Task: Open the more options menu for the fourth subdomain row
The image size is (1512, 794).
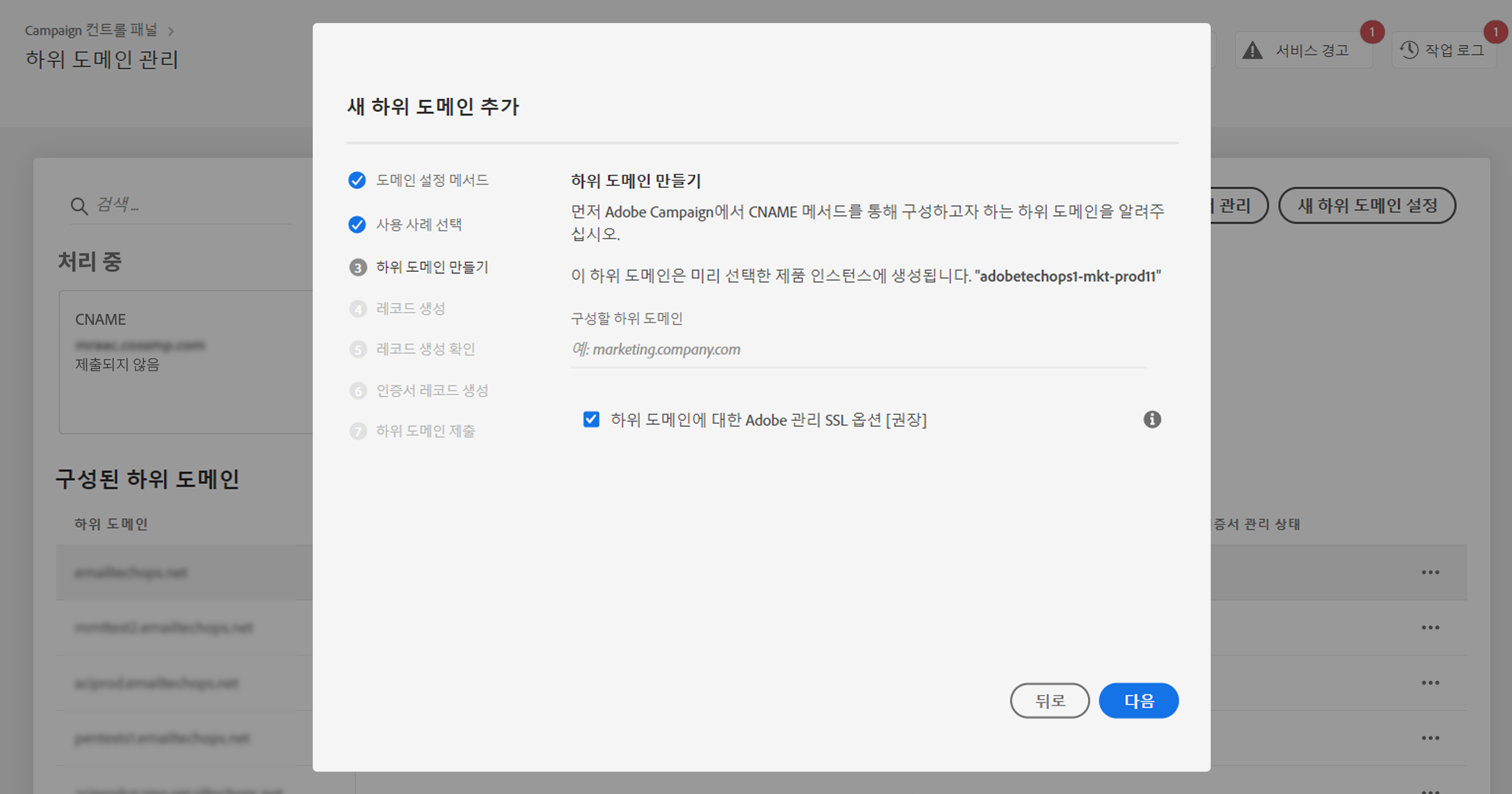Action: [x=1430, y=738]
